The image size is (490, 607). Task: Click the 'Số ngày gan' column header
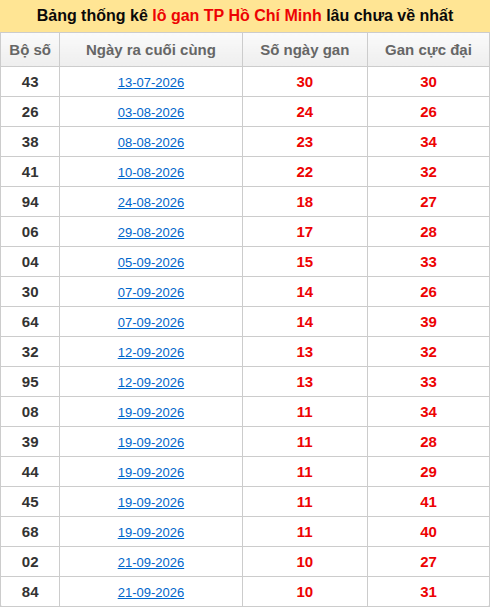(x=305, y=50)
